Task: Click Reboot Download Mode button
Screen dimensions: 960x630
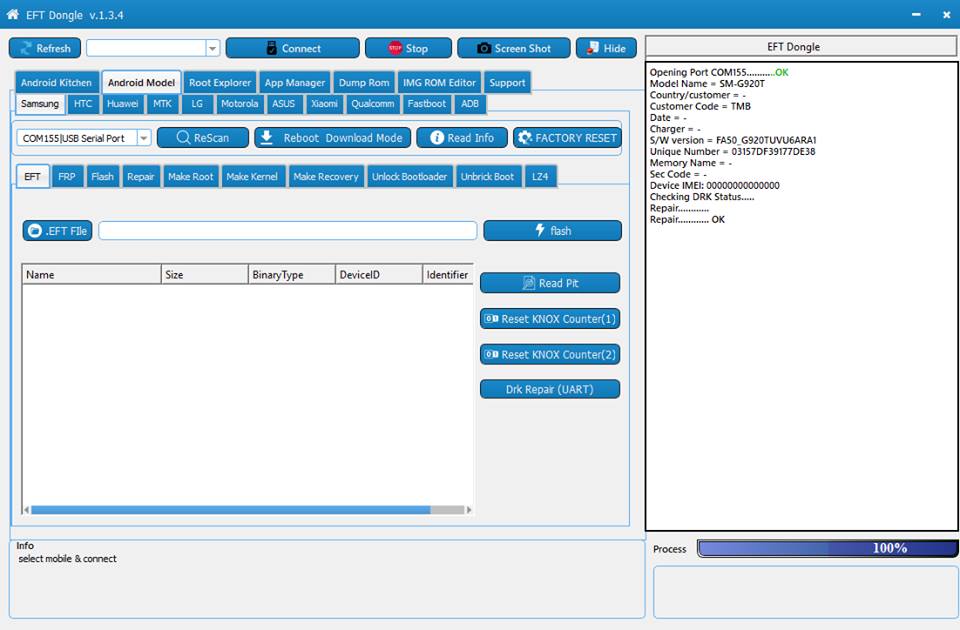Action: point(332,138)
